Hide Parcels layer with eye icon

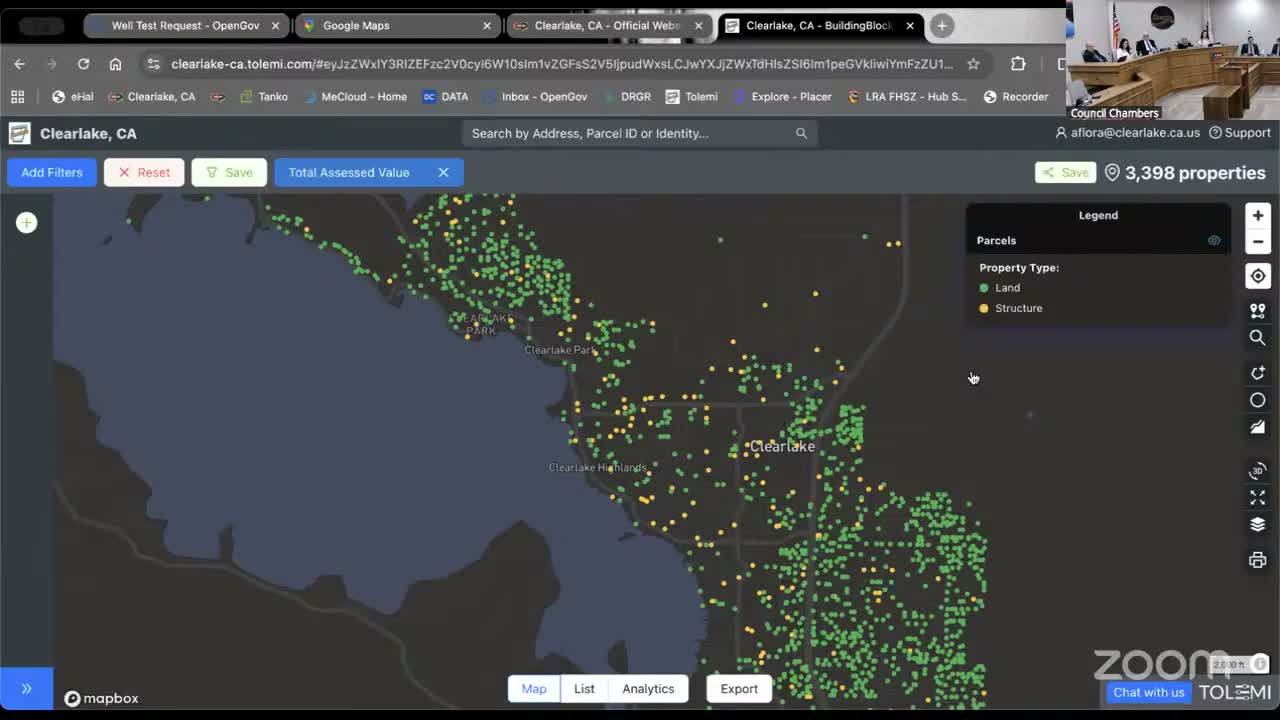pos(1214,241)
